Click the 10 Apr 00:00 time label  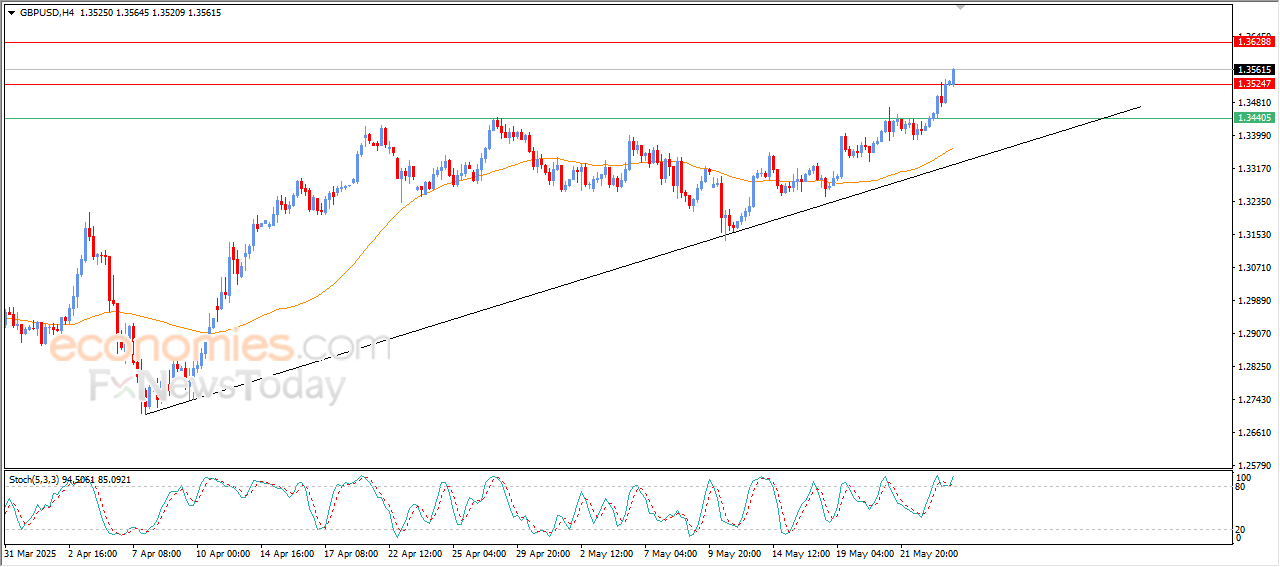(221, 553)
